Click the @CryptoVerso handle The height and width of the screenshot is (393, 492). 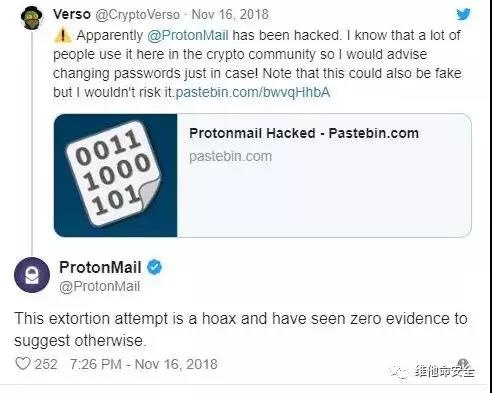pos(138,15)
